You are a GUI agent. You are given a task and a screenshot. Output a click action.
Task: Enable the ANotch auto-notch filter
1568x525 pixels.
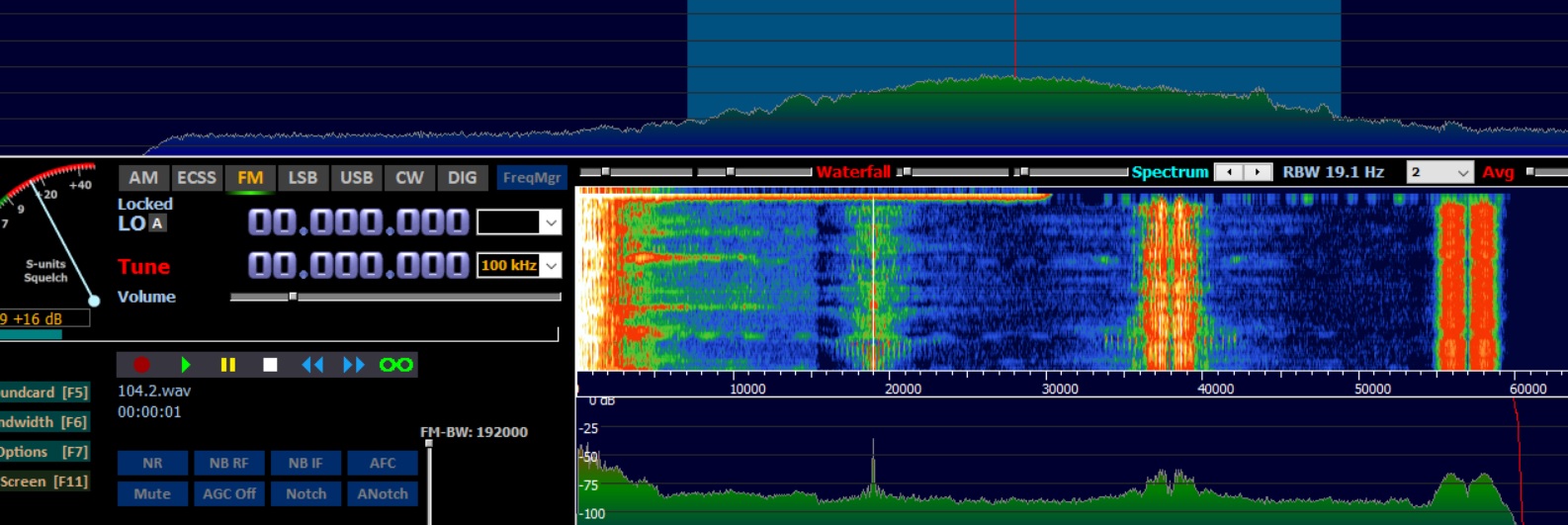pyautogui.click(x=383, y=493)
